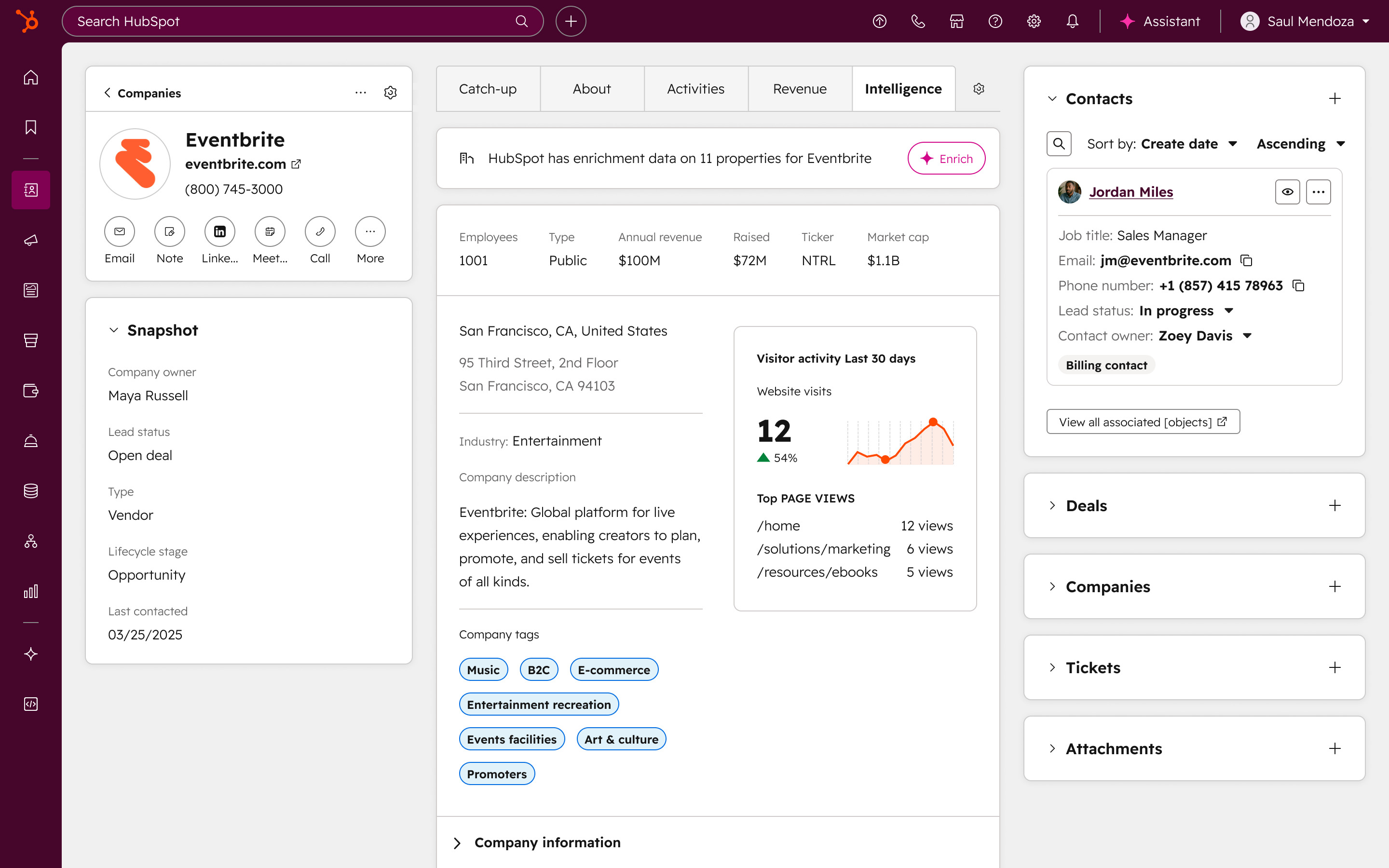
Task: Click the Search HubSpot field
Action: tap(302, 21)
